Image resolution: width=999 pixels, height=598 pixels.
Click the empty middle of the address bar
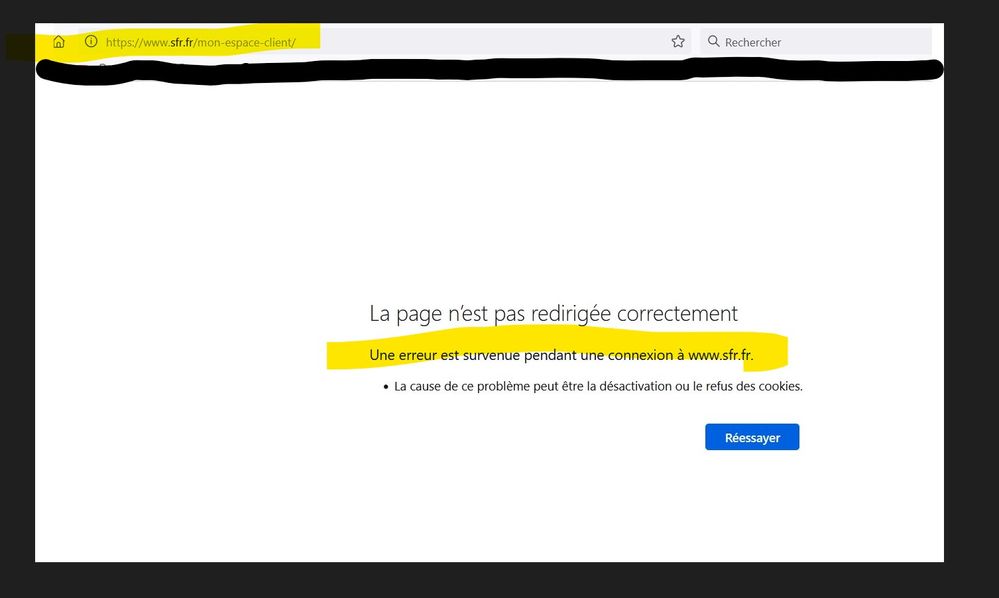(x=480, y=42)
